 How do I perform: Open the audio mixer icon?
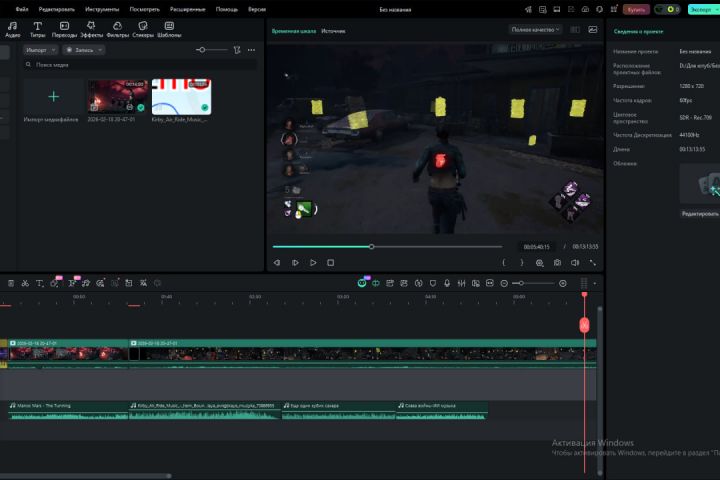pyautogui.click(x=461, y=283)
